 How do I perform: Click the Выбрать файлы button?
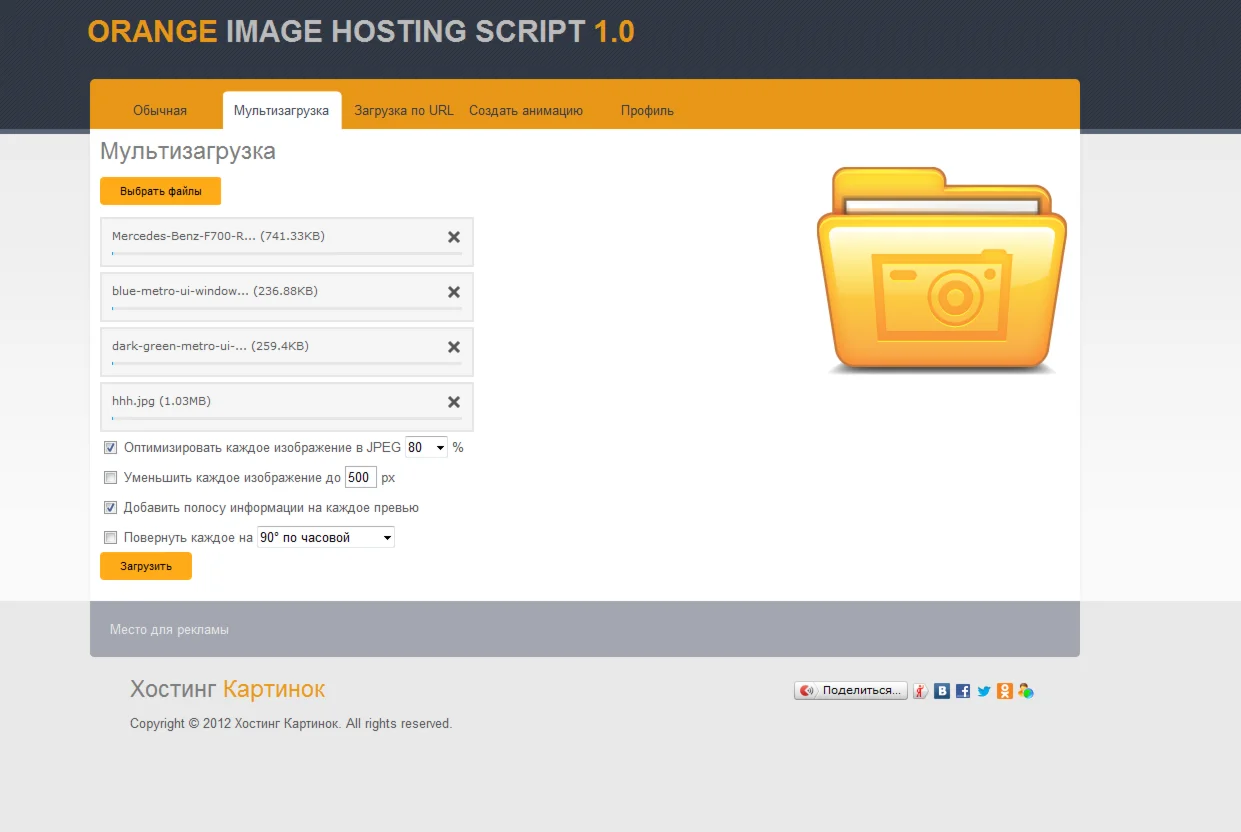click(160, 191)
